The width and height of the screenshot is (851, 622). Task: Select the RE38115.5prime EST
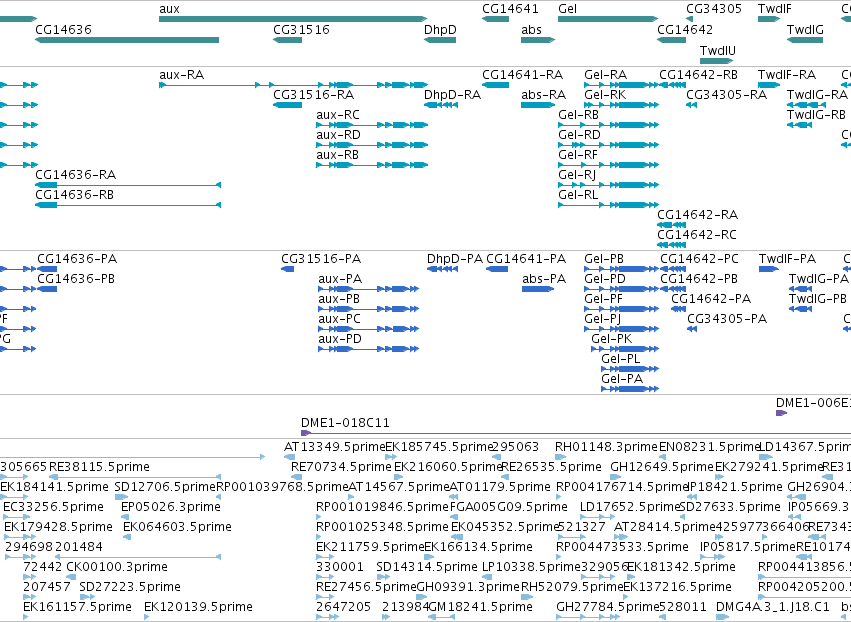(135, 477)
